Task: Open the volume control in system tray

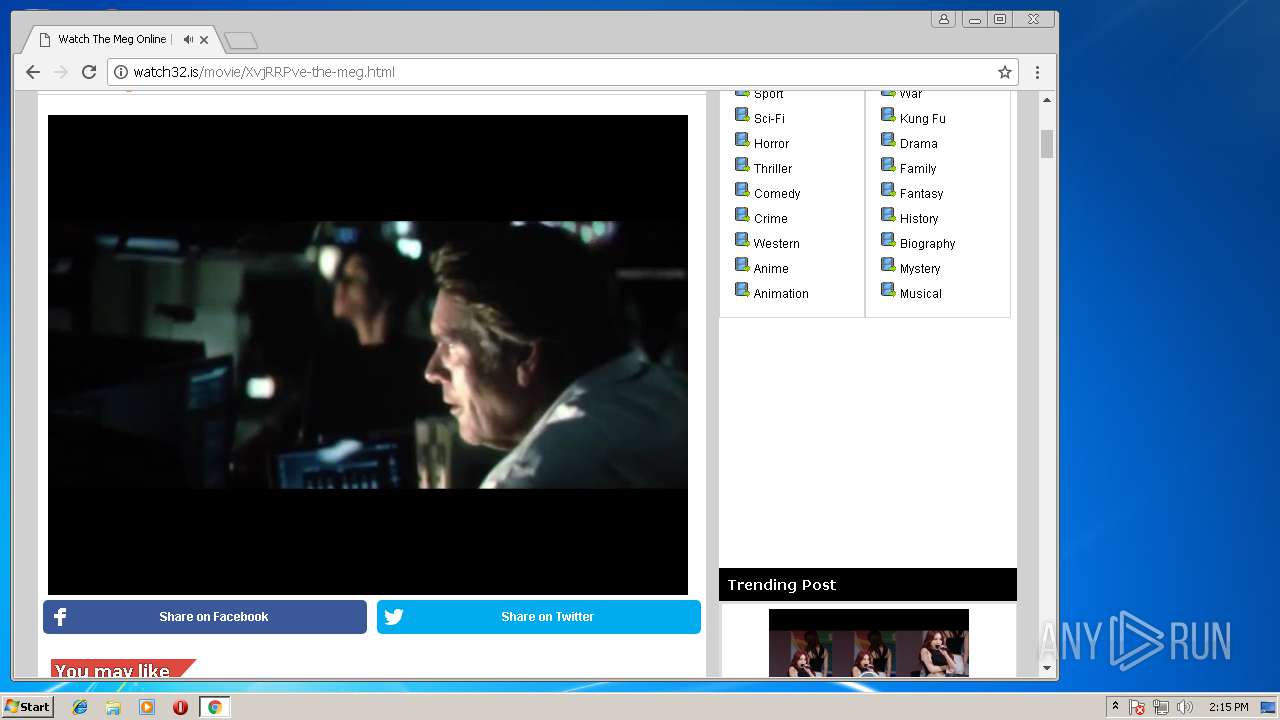Action: (x=1185, y=707)
